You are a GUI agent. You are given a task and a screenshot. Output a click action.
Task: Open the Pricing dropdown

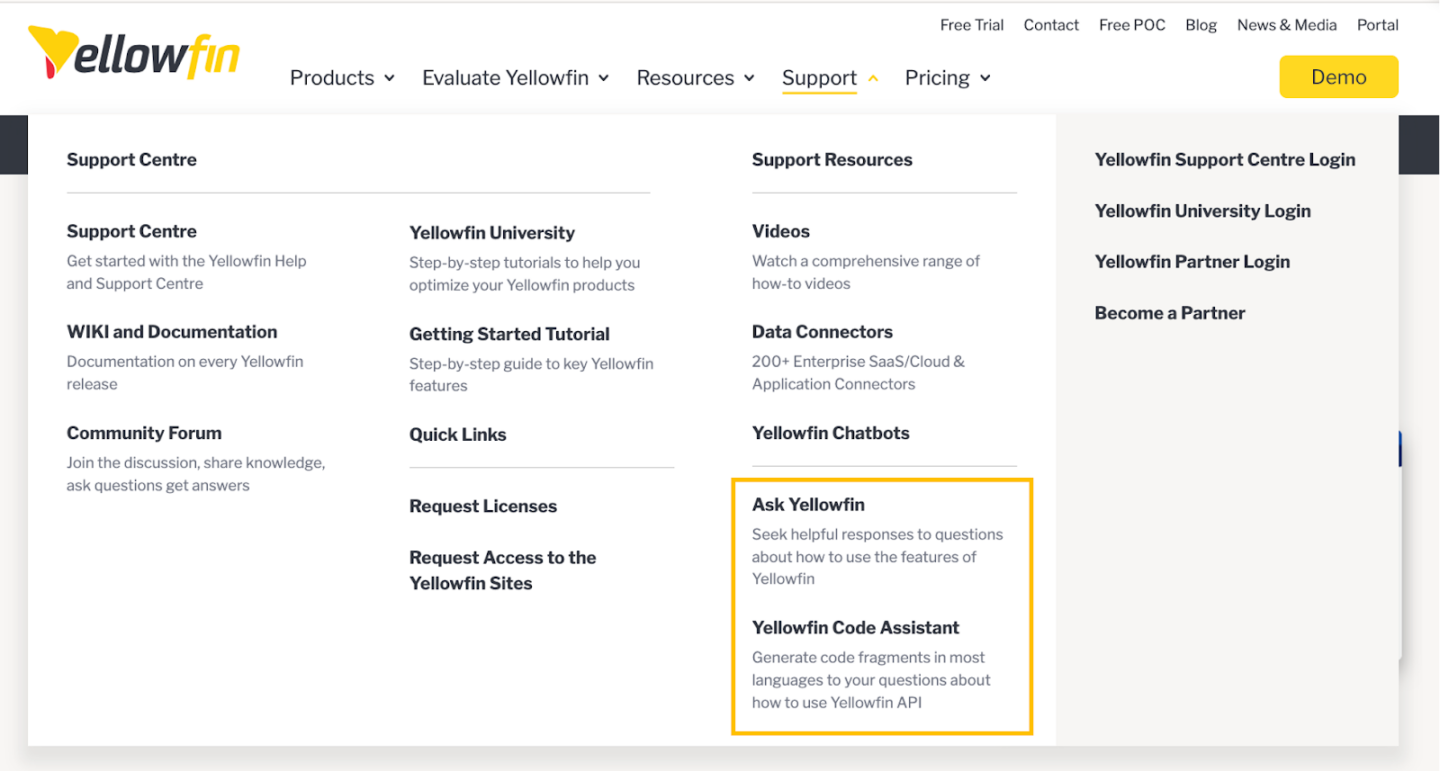[x=946, y=77]
